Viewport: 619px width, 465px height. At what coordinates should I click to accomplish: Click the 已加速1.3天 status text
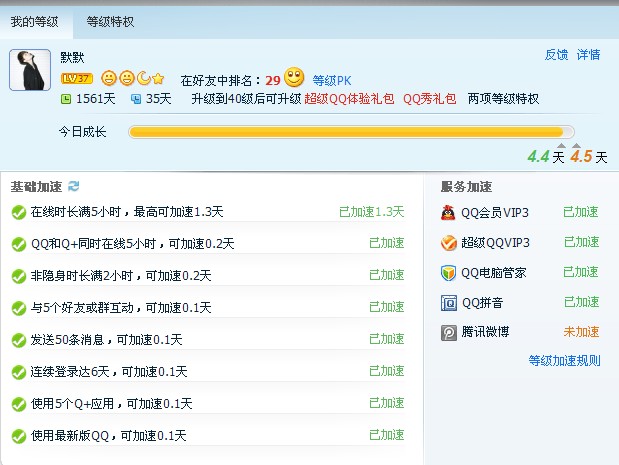371,212
